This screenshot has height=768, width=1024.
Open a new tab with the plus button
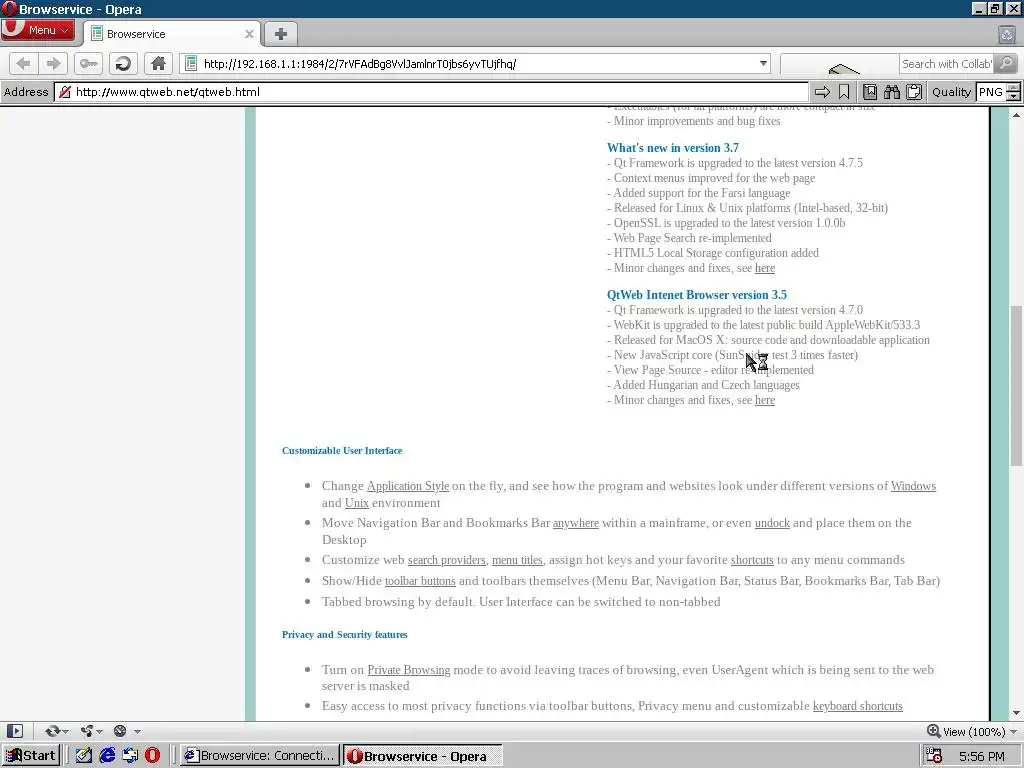click(x=281, y=34)
